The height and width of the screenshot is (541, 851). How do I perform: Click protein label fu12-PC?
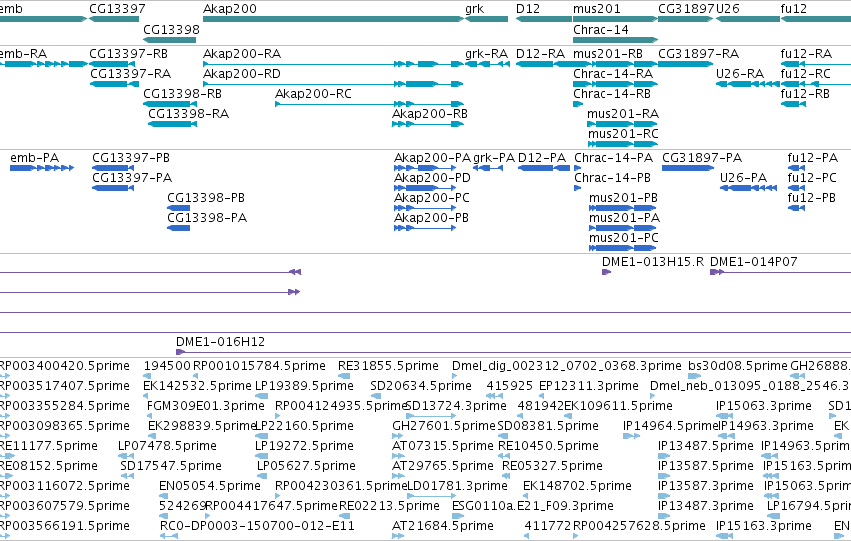[x=812, y=178]
